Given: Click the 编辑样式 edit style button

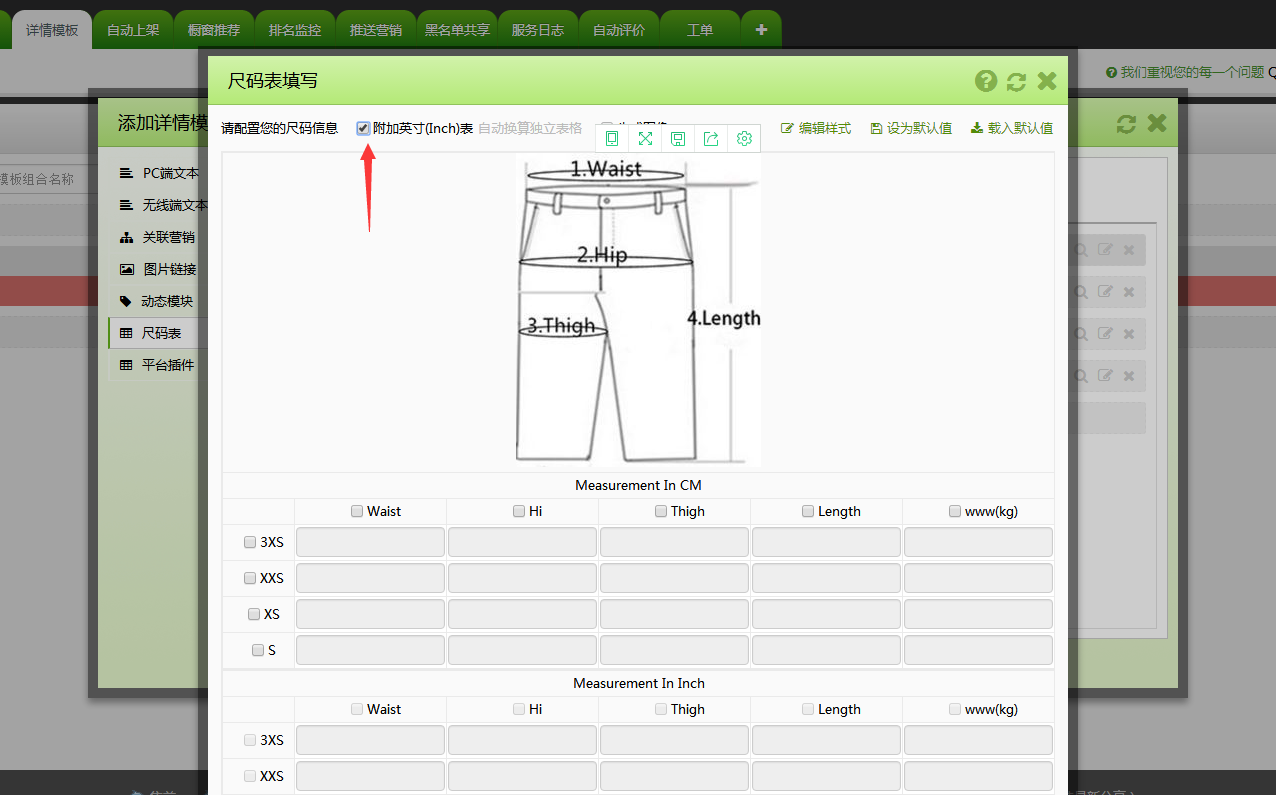Looking at the screenshot, I should [x=816, y=128].
